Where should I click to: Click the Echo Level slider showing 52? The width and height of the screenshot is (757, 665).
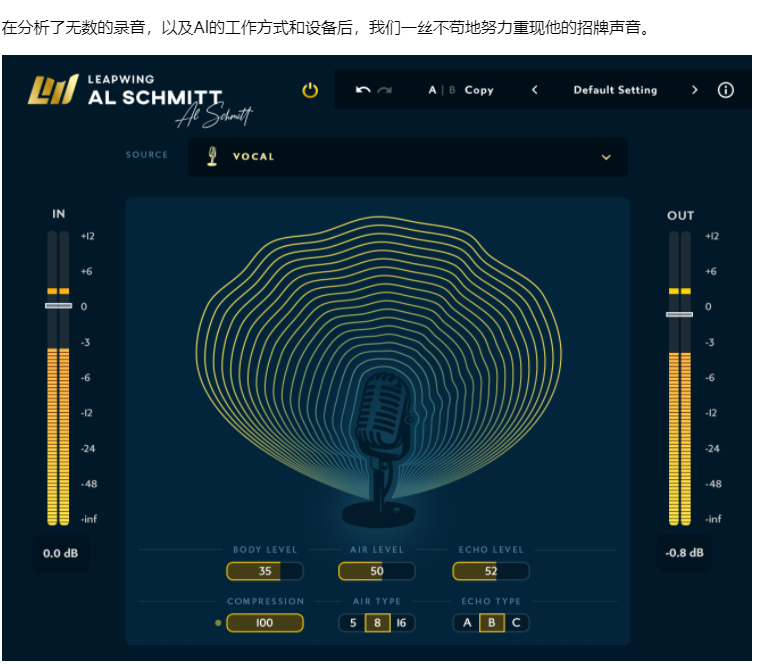pyautogui.click(x=491, y=571)
